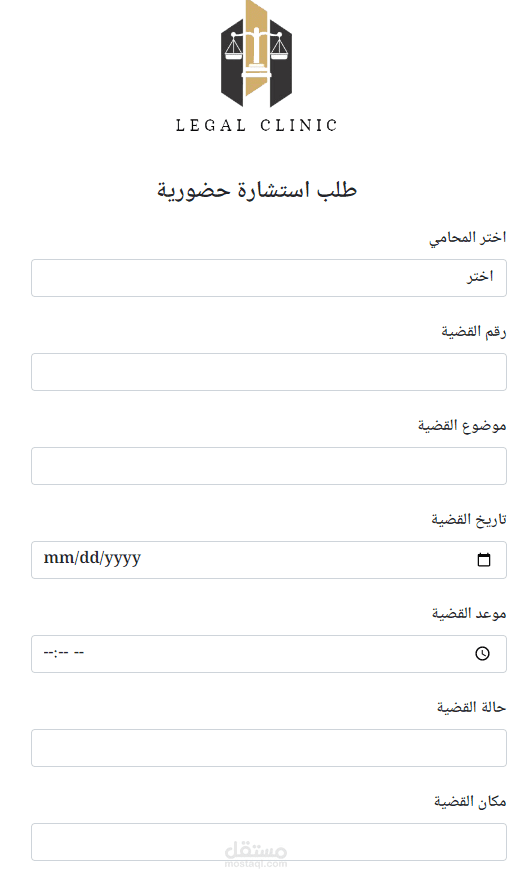The image size is (513, 887).
Task: Click the اختر المحامي label
Action: [x=467, y=238]
